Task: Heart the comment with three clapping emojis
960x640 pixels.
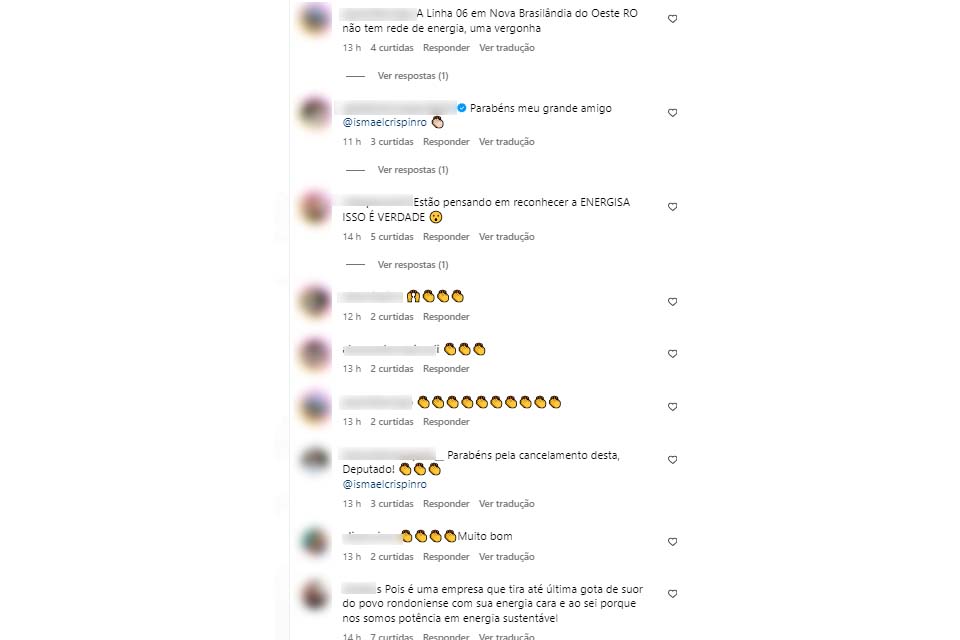Action: click(672, 354)
